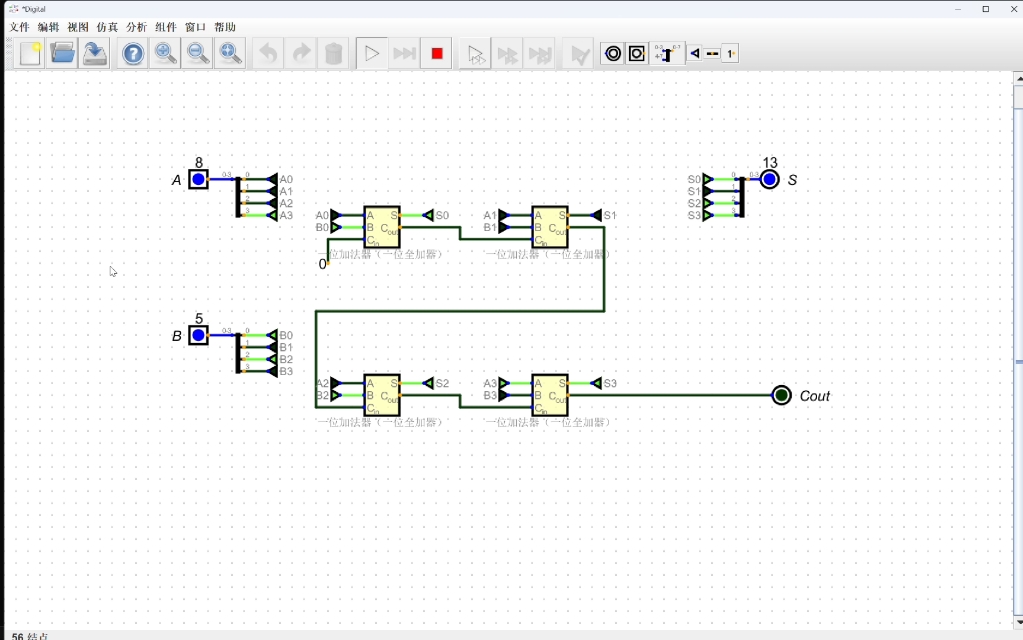Undo the last edit

coord(268,53)
